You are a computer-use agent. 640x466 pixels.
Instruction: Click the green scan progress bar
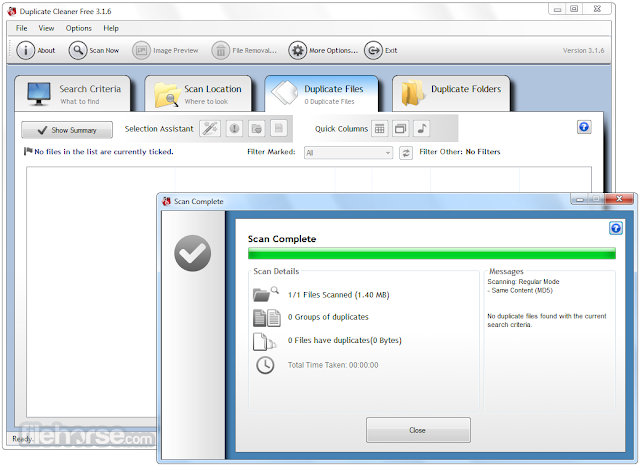pyautogui.click(x=432, y=253)
